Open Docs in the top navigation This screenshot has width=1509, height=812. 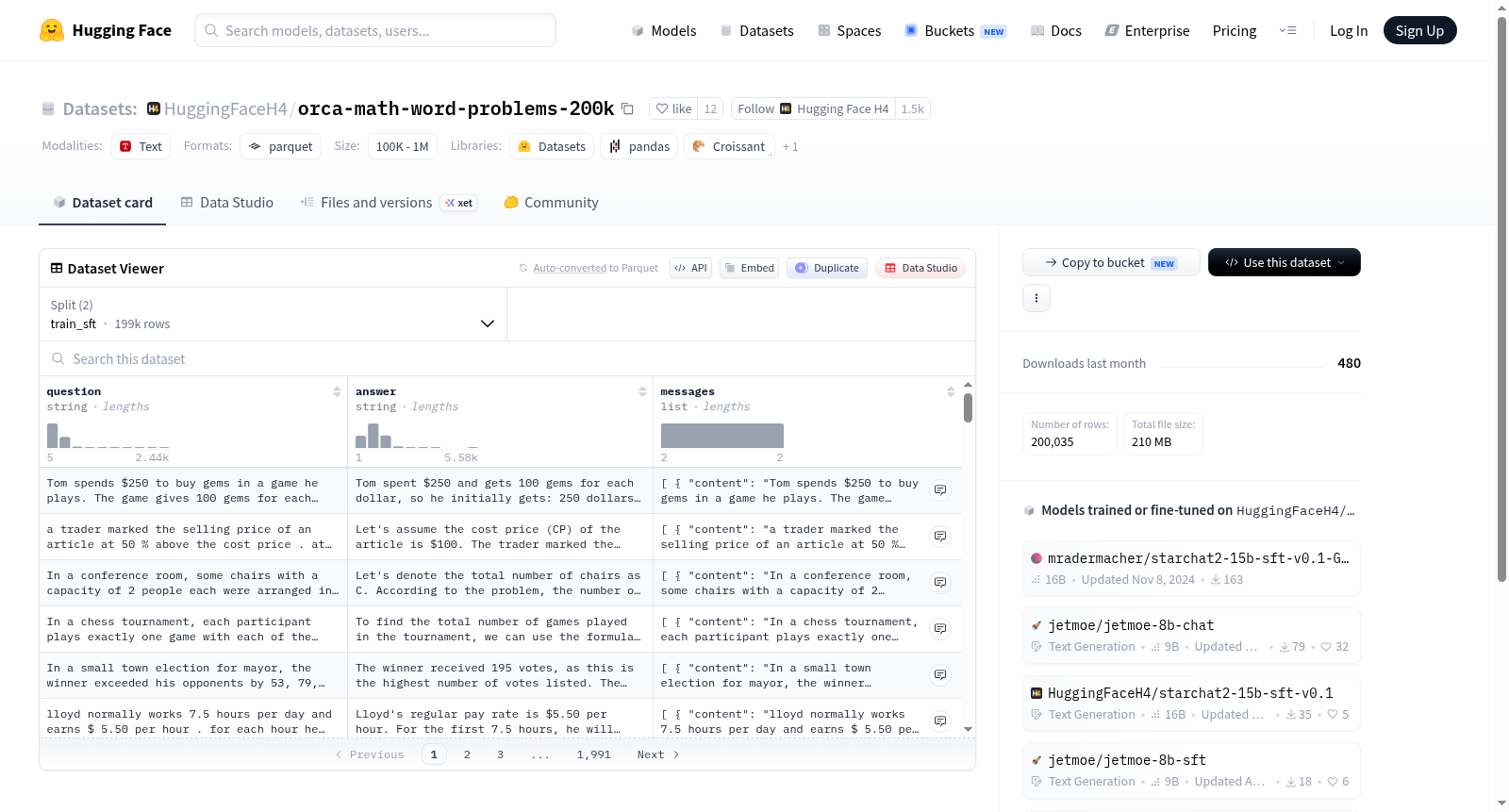click(x=1055, y=30)
